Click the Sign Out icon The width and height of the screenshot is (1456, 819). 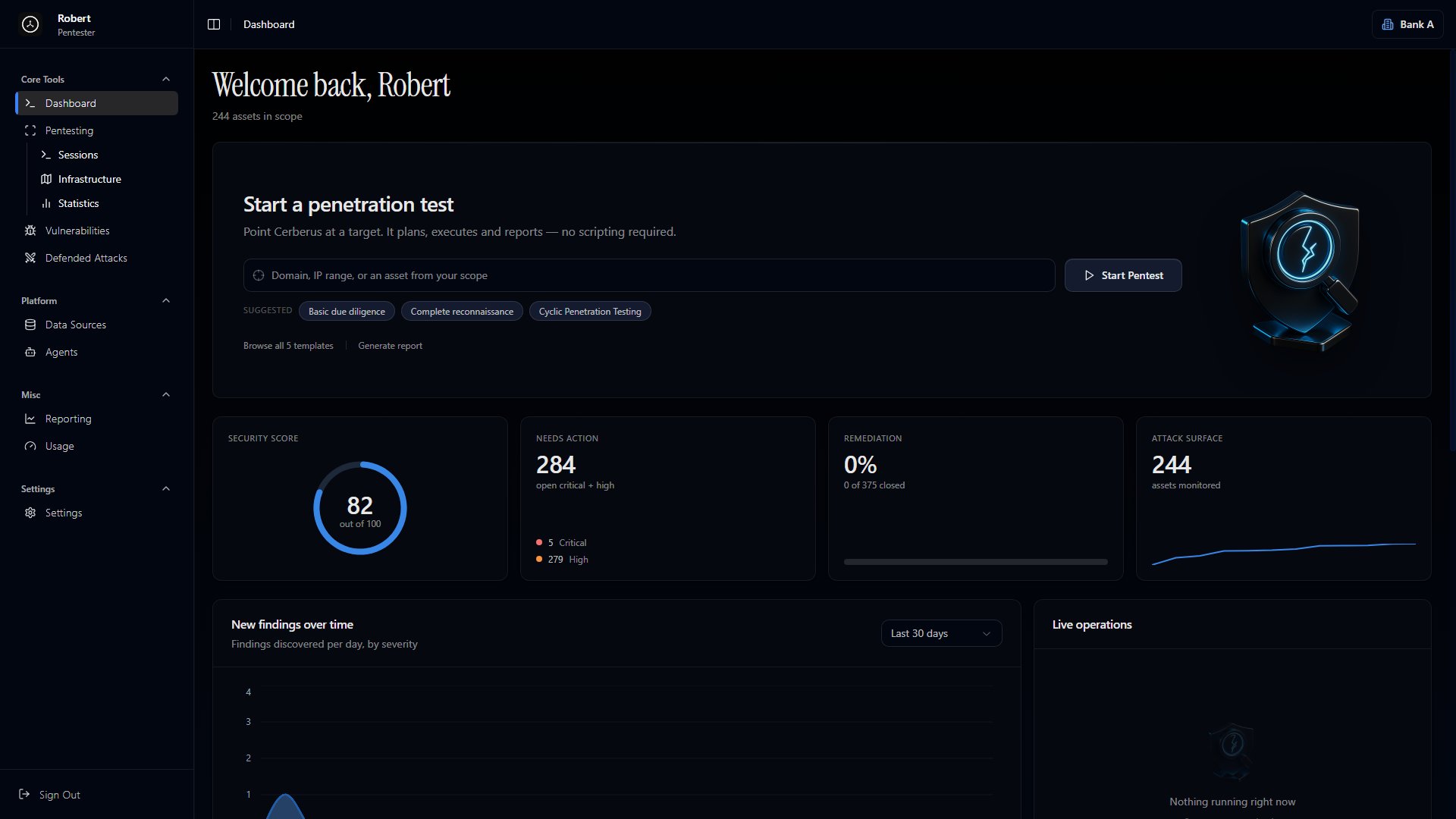pos(24,794)
